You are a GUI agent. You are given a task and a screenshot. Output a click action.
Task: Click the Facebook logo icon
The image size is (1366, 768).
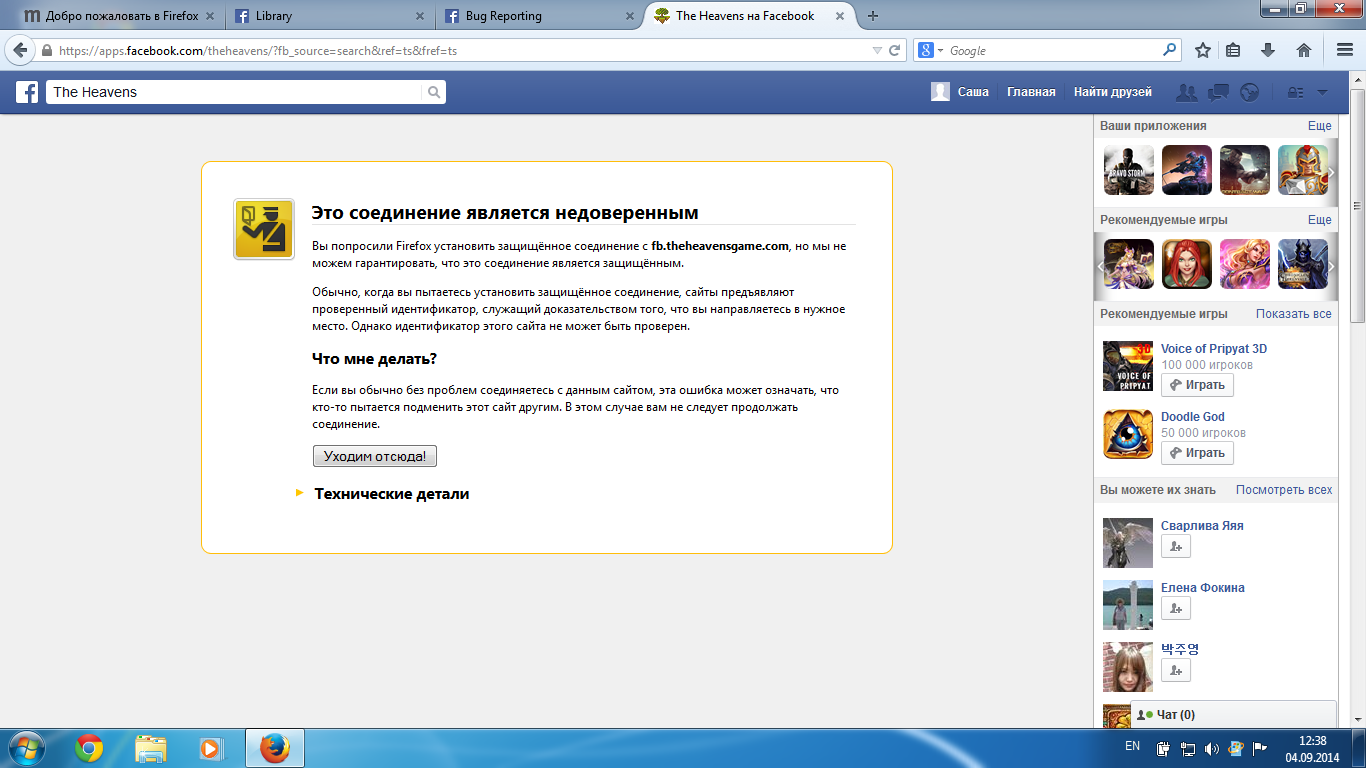[x=27, y=92]
